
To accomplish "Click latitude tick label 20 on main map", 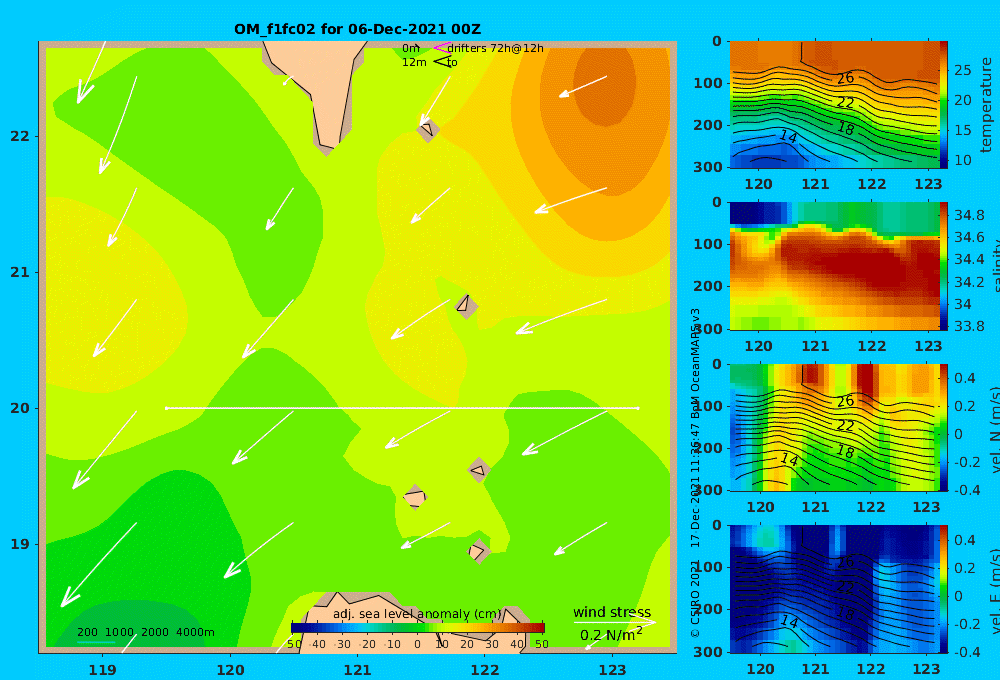I will click(20, 408).
